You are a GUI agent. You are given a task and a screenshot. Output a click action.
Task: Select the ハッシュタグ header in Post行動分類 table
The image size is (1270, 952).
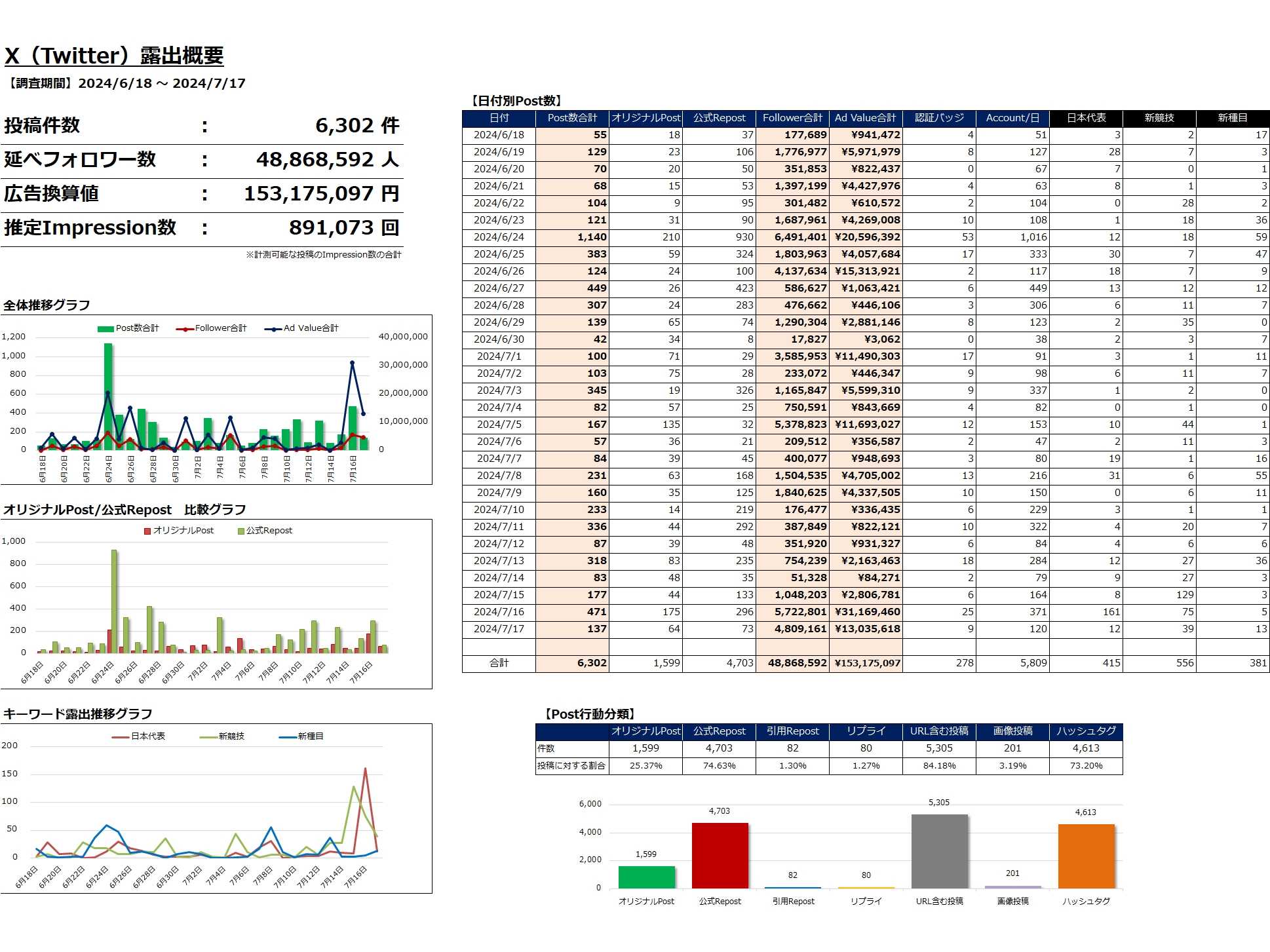(1086, 731)
